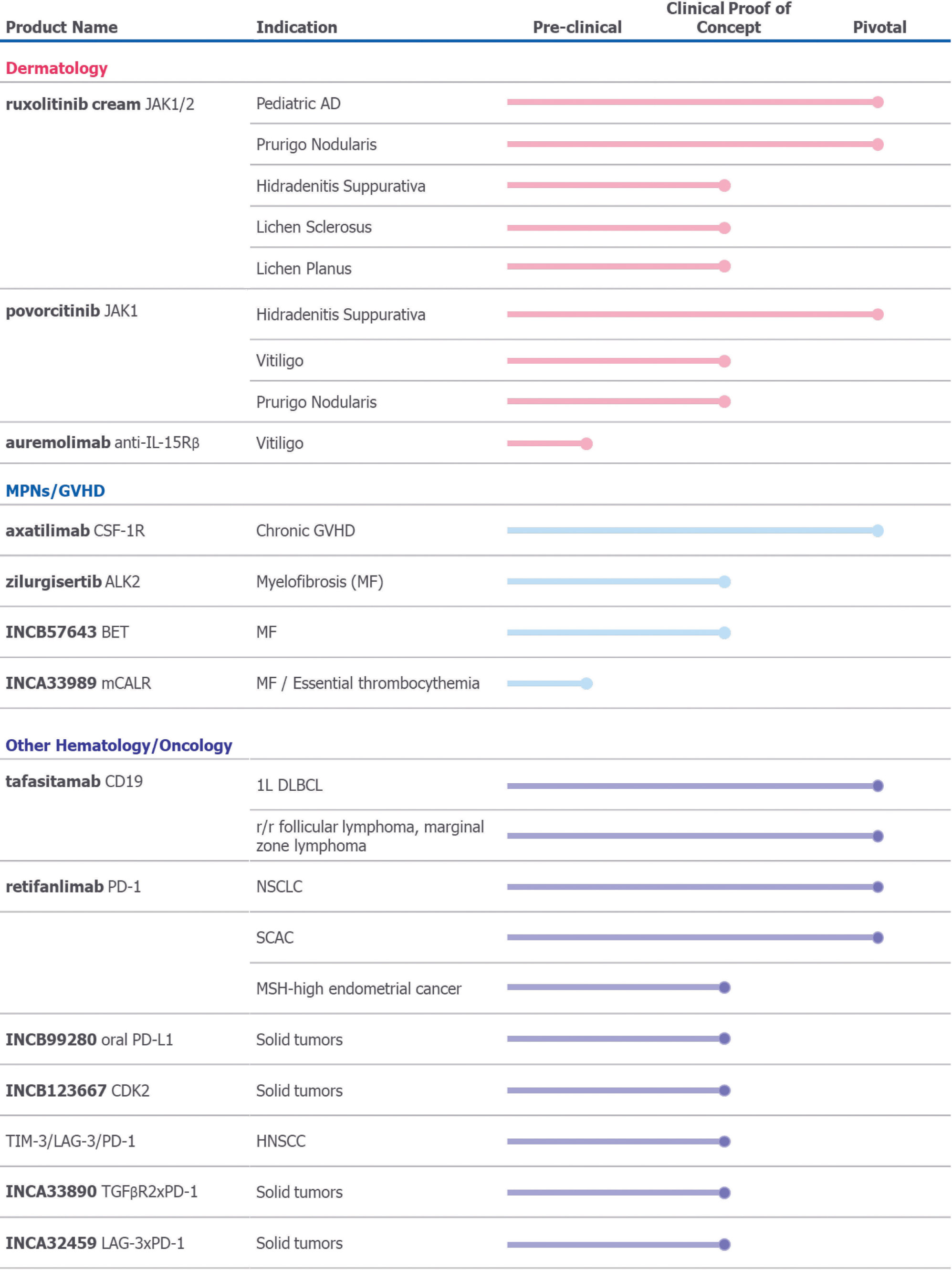Click the Lichen Sclerosus progress end dot
Image resolution: width=952 pixels, height=1270 pixels.
pos(725,228)
